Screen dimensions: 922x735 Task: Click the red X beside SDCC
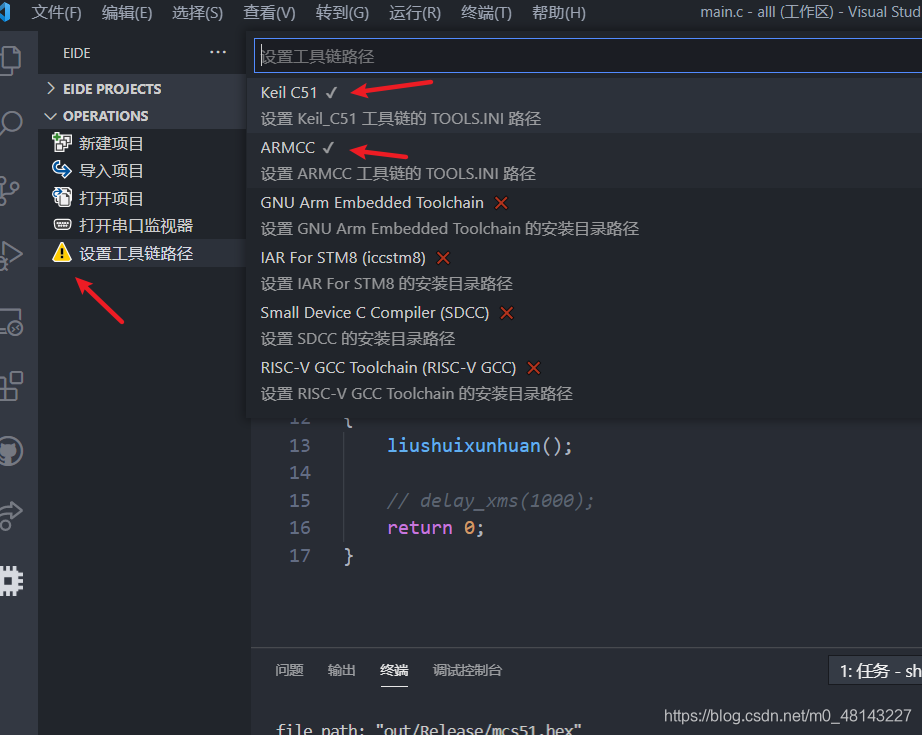point(507,313)
